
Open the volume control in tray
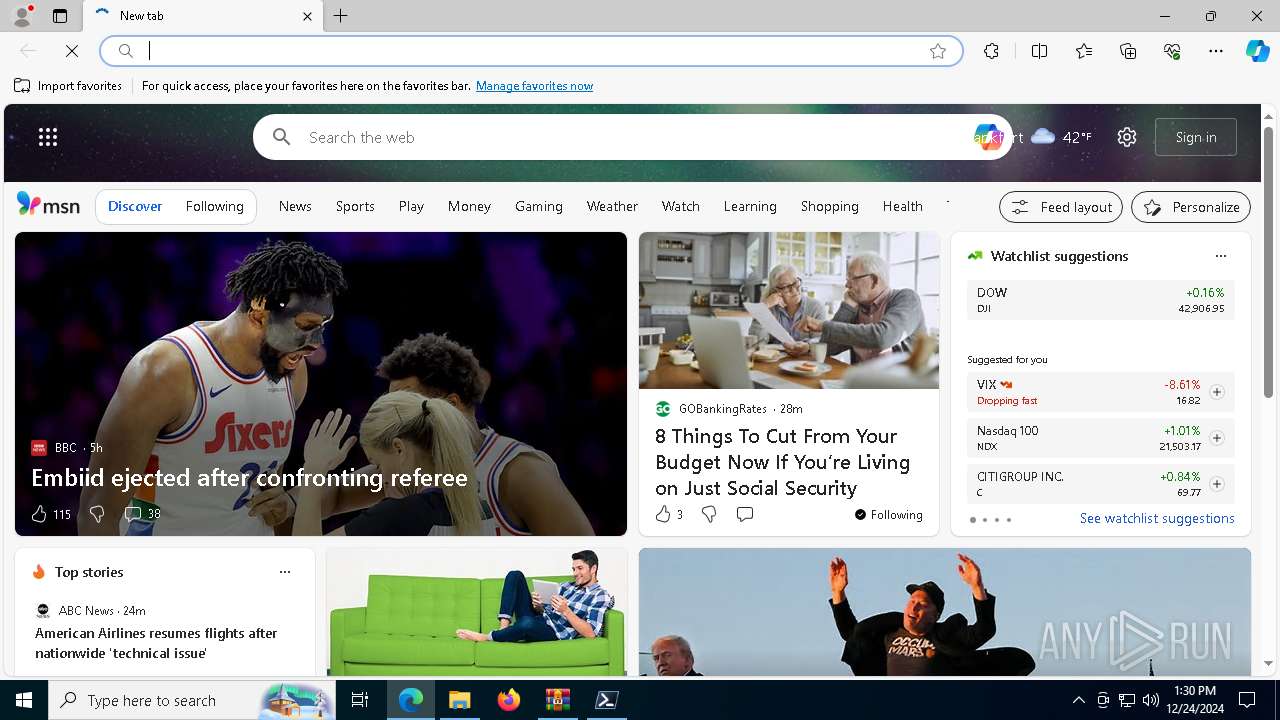(x=1150, y=700)
